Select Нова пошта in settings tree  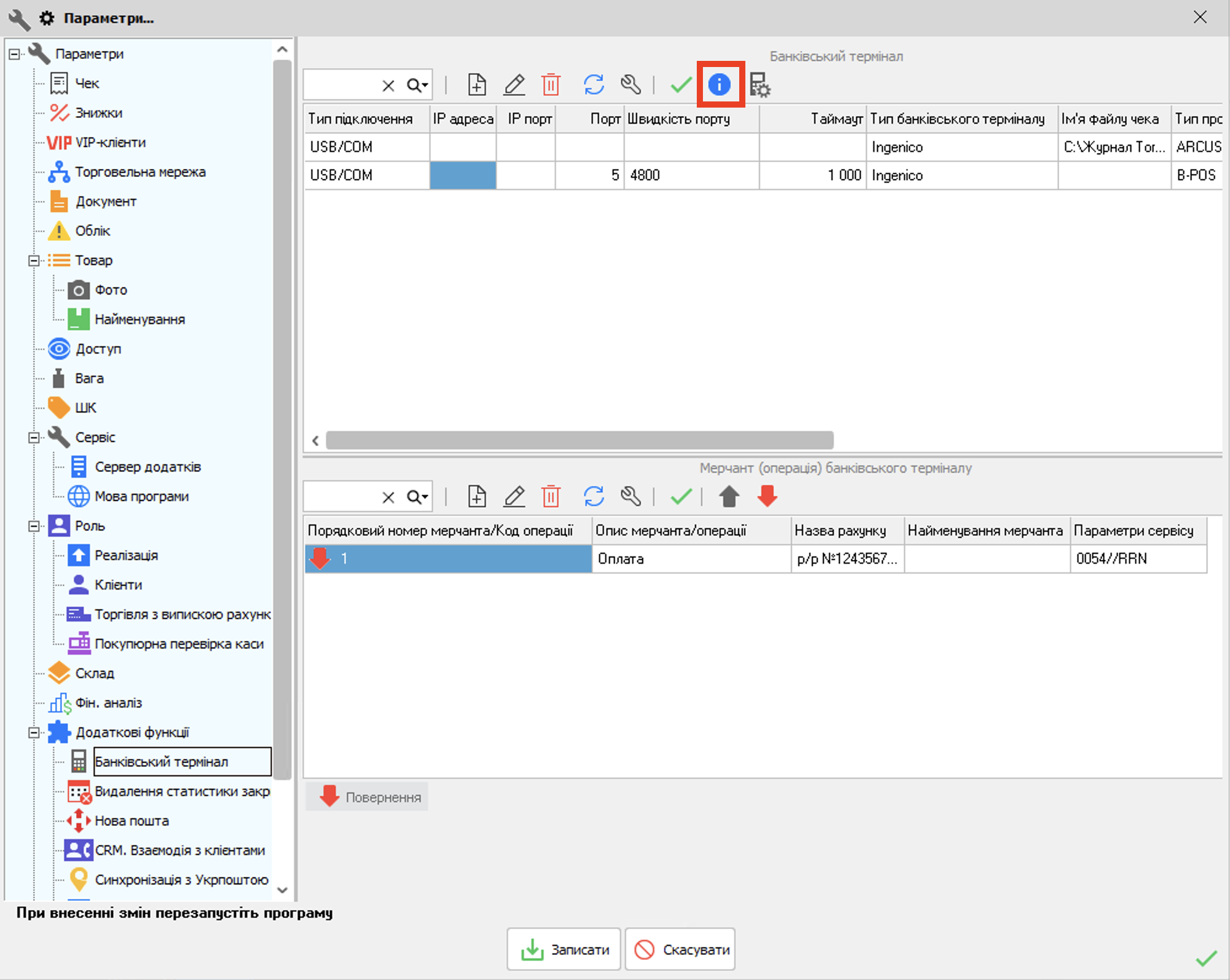131,821
